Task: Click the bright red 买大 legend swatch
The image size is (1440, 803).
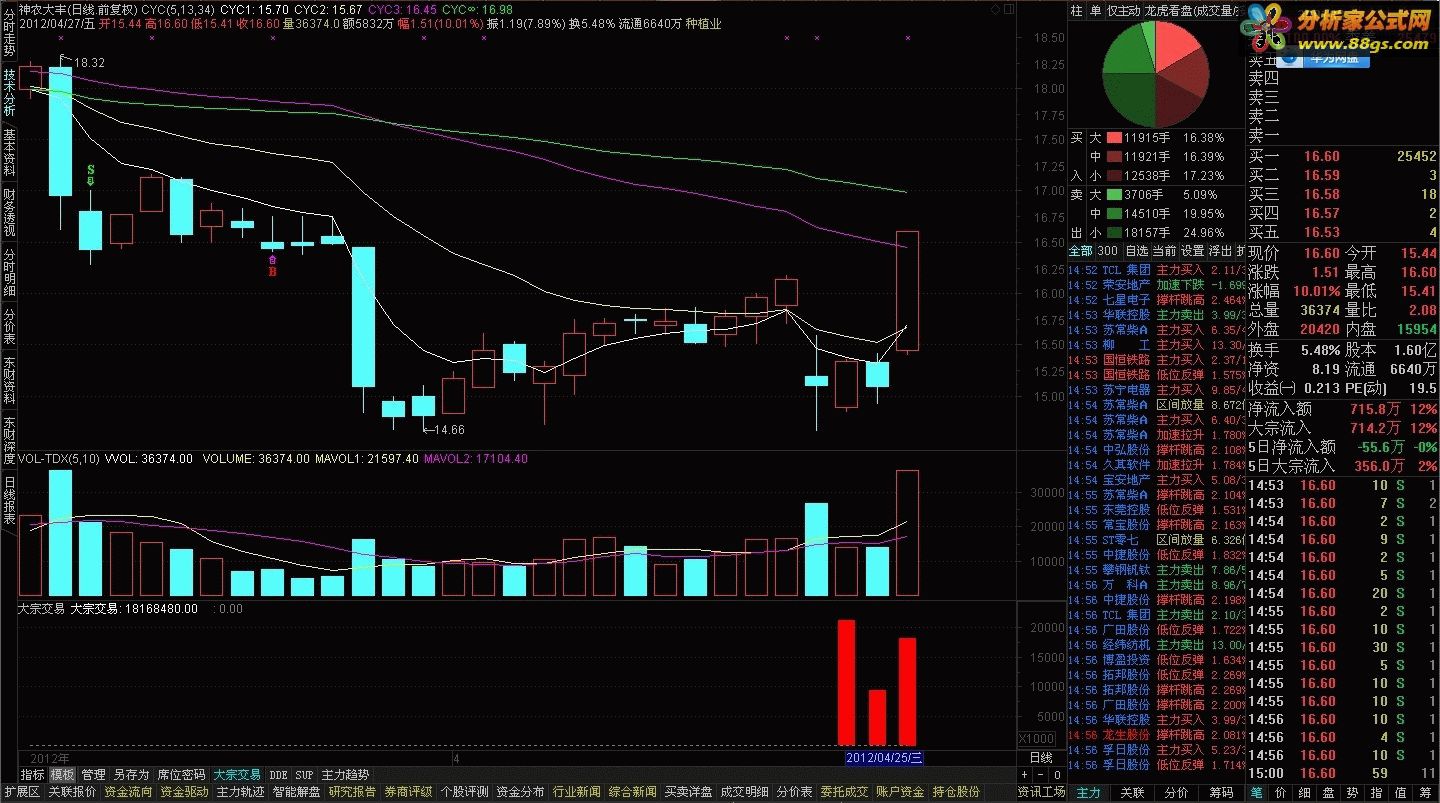Action: click(1112, 138)
